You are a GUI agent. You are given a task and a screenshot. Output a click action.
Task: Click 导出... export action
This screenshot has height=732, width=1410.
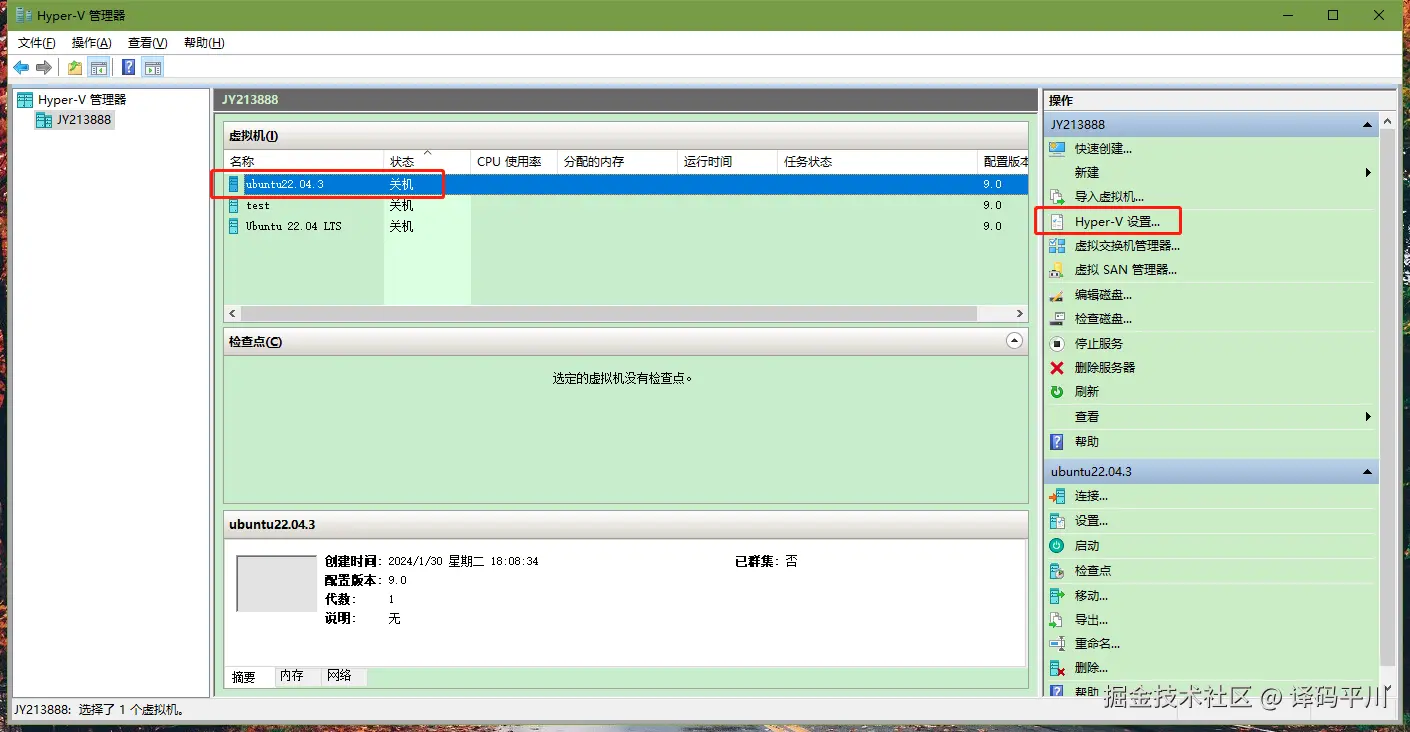click(1091, 620)
